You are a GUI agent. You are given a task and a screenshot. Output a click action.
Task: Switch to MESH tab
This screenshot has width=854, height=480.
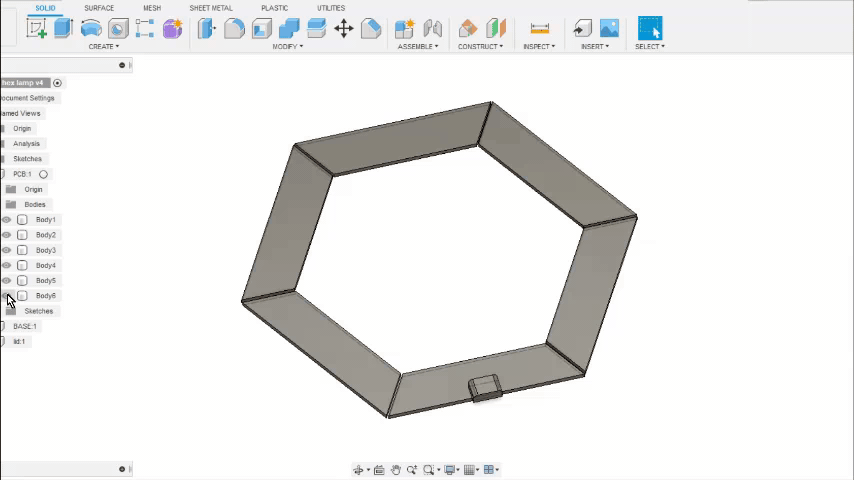click(x=152, y=8)
